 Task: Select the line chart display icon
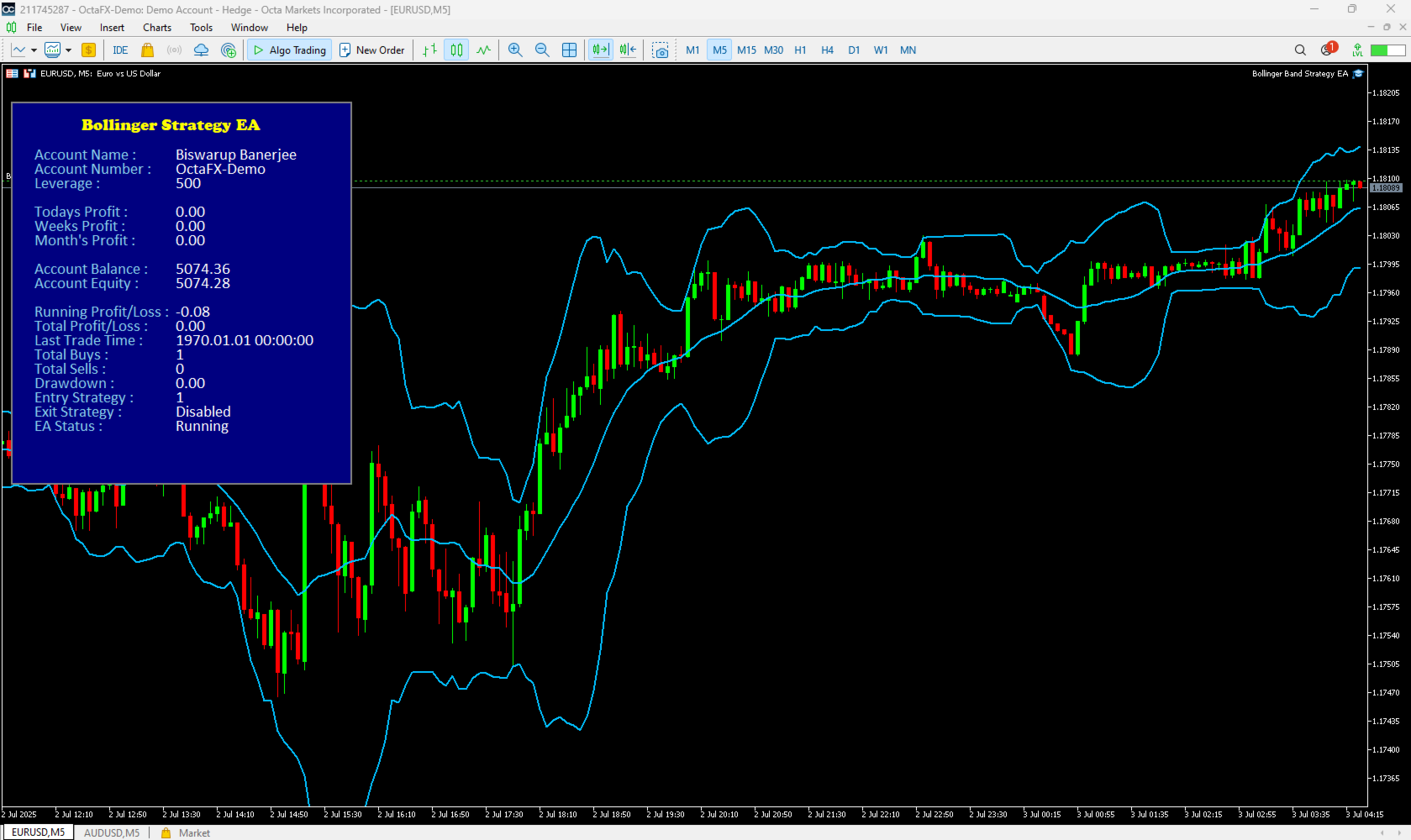click(483, 50)
